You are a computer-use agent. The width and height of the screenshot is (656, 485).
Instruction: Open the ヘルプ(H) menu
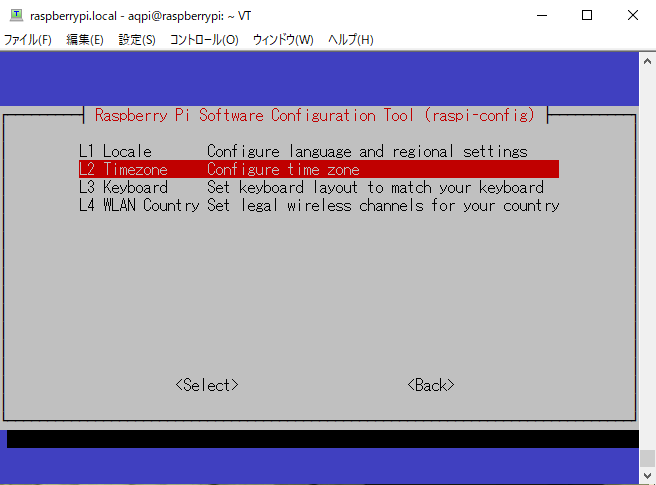(351, 40)
